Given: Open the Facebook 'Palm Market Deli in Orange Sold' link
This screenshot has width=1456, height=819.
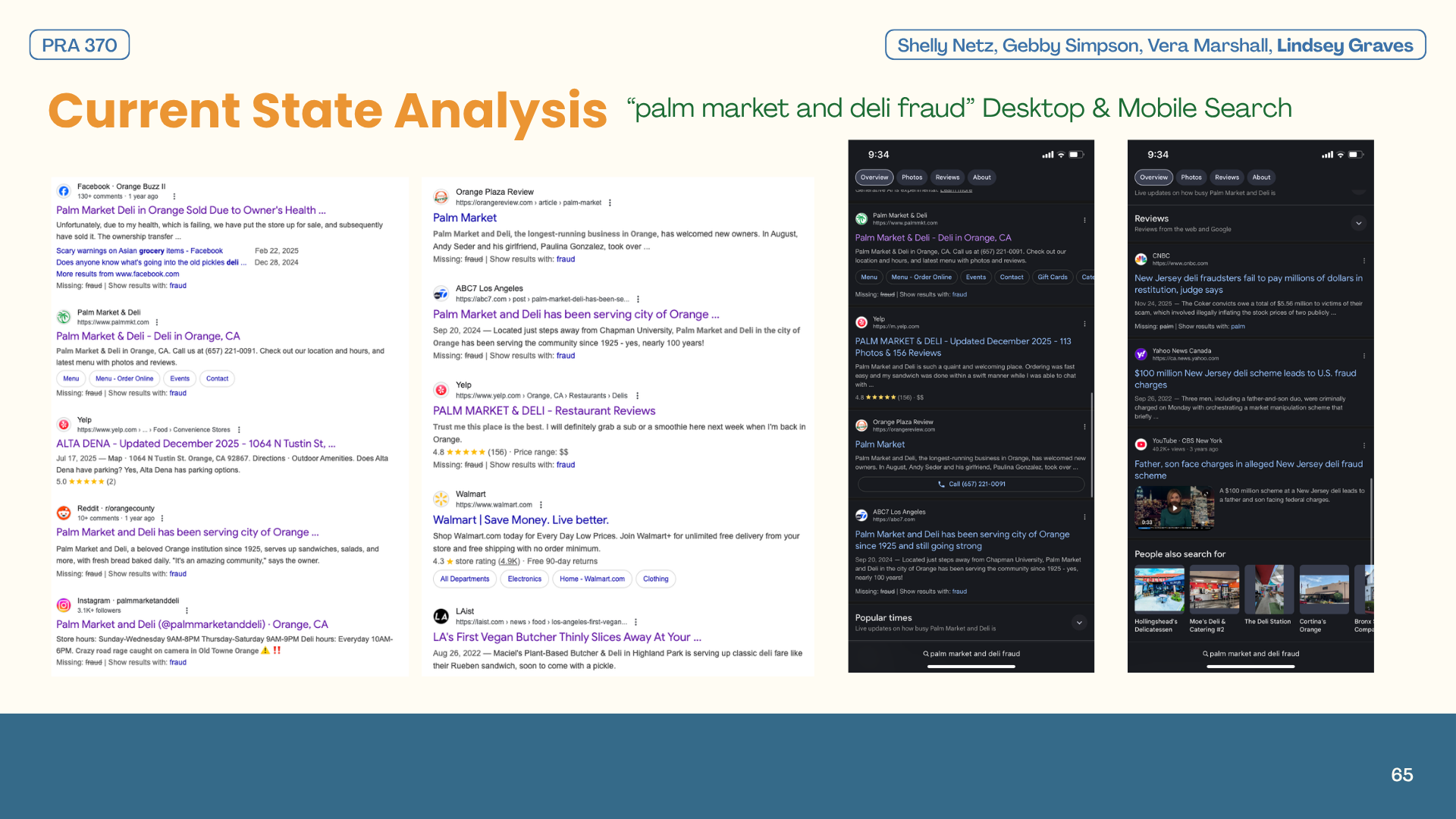Looking at the screenshot, I should [x=191, y=210].
